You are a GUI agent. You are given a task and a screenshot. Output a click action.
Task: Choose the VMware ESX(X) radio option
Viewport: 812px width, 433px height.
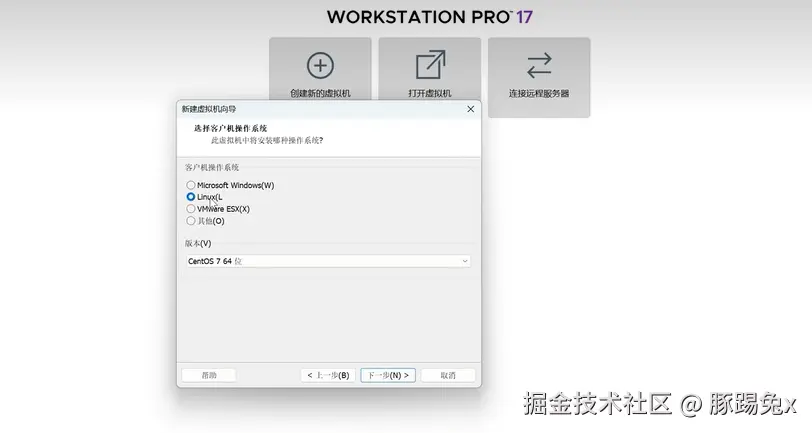coord(191,209)
